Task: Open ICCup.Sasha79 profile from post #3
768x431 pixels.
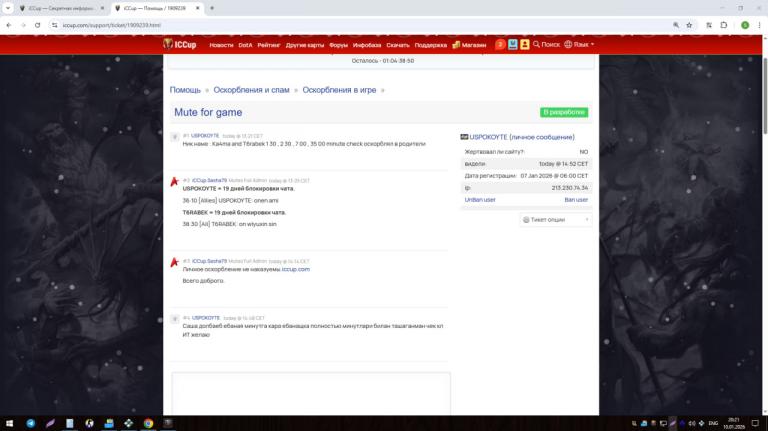Action: [209, 261]
